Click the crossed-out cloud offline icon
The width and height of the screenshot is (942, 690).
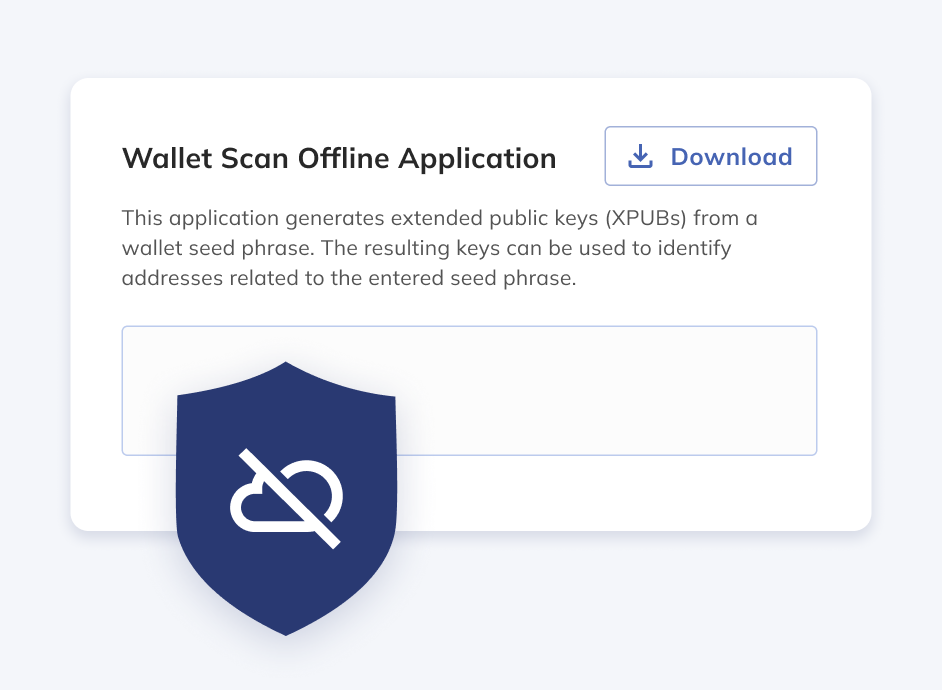coord(287,495)
